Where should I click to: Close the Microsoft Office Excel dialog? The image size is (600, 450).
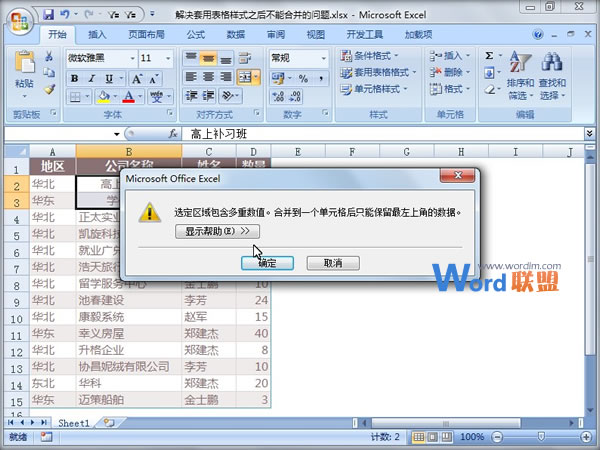point(458,175)
